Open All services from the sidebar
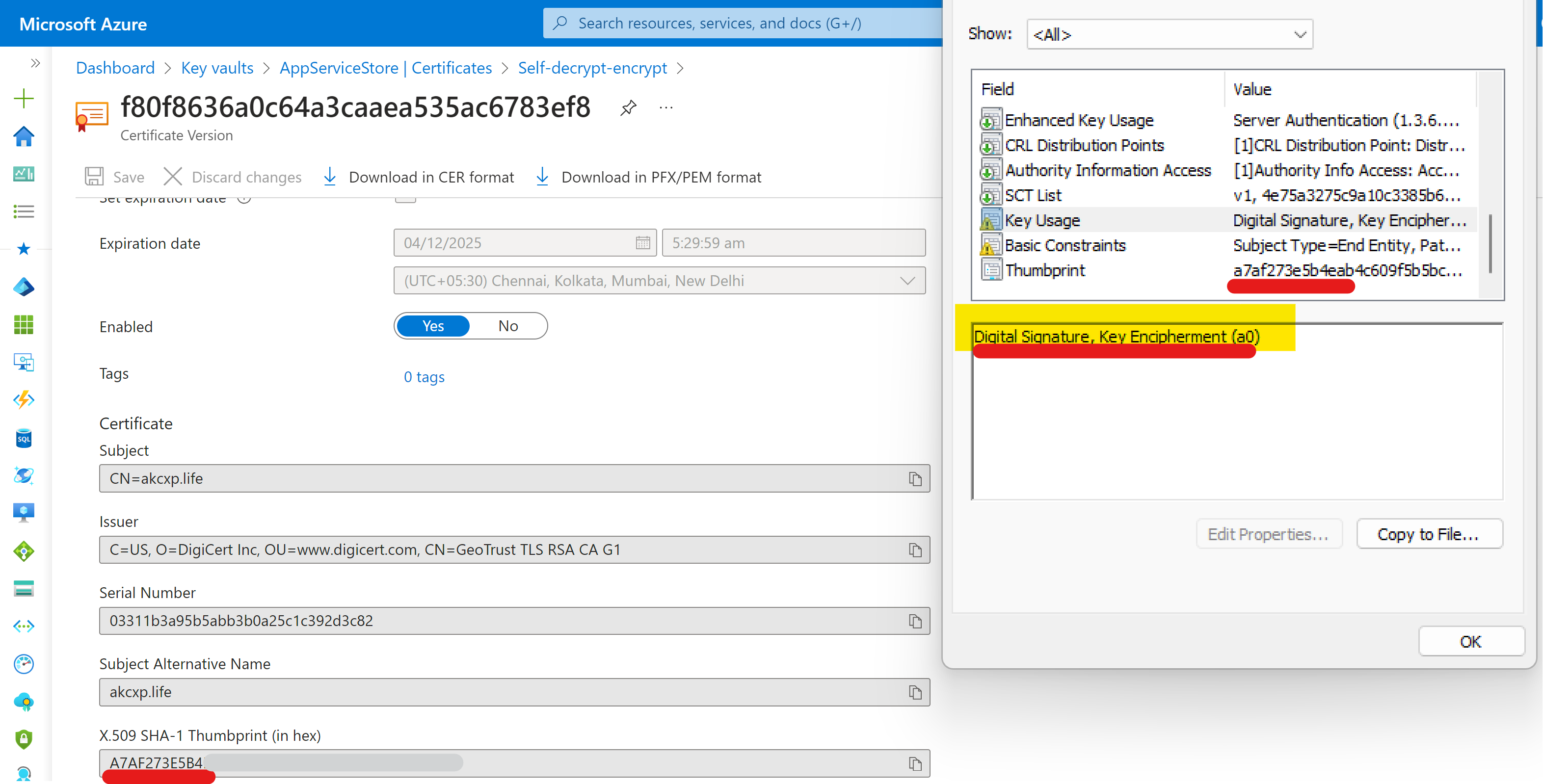The height and width of the screenshot is (784, 1543). [24, 211]
